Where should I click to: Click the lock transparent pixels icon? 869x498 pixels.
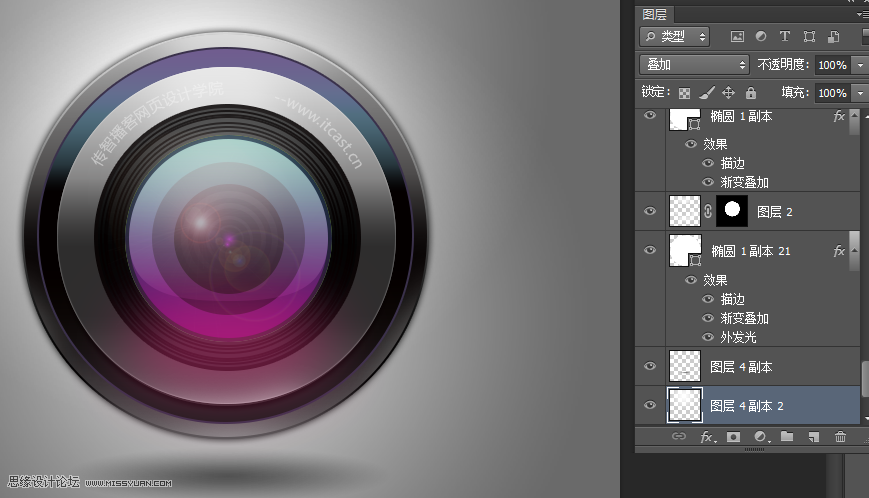(685, 93)
